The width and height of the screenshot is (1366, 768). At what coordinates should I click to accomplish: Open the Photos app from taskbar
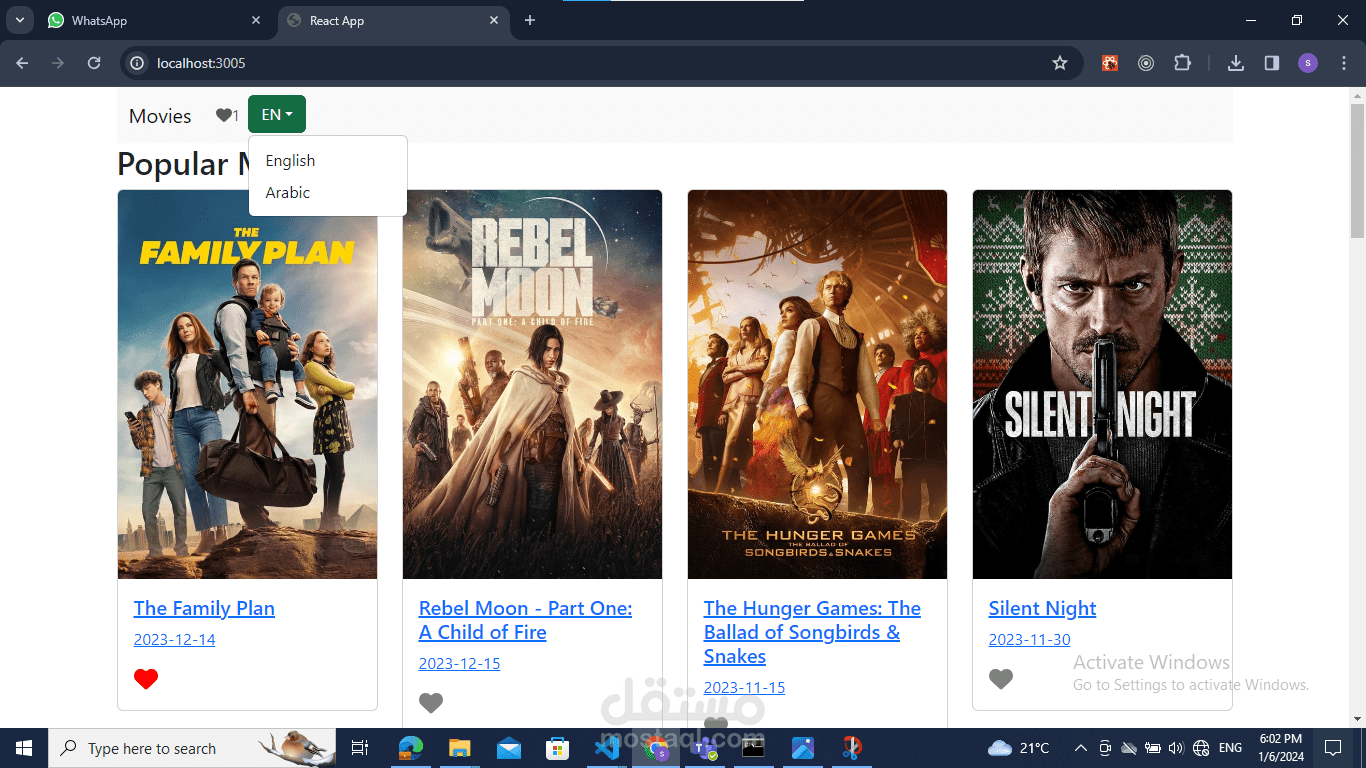click(x=802, y=748)
